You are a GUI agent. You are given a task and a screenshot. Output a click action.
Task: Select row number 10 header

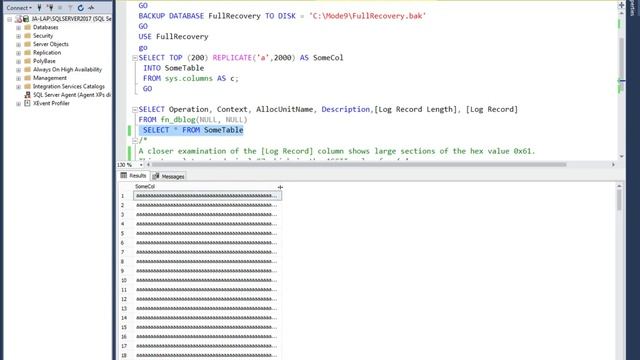tap(125, 280)
